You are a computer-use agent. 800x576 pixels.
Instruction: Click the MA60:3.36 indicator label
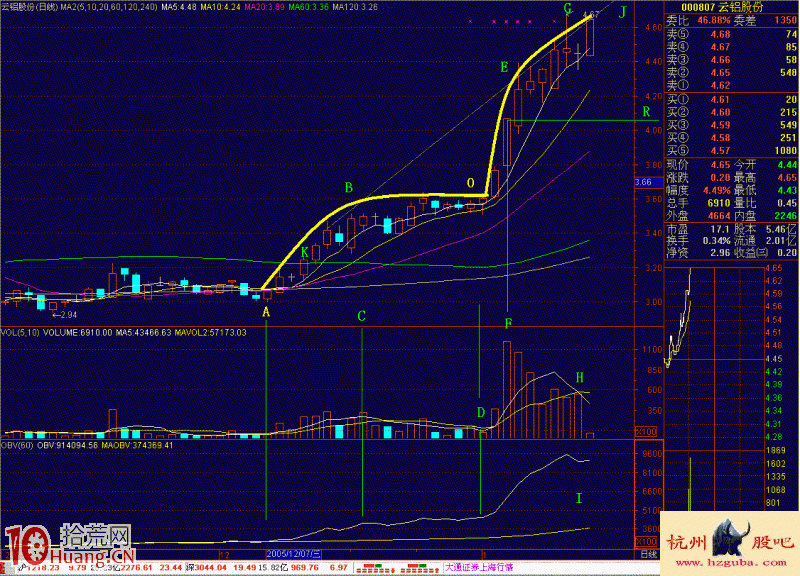point(308,7)
